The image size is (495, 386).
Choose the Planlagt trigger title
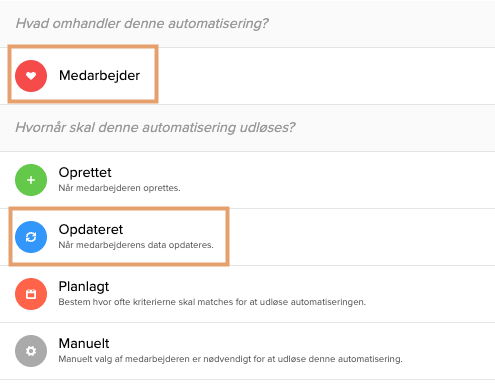pyautogui.click(x=84, y=287)
